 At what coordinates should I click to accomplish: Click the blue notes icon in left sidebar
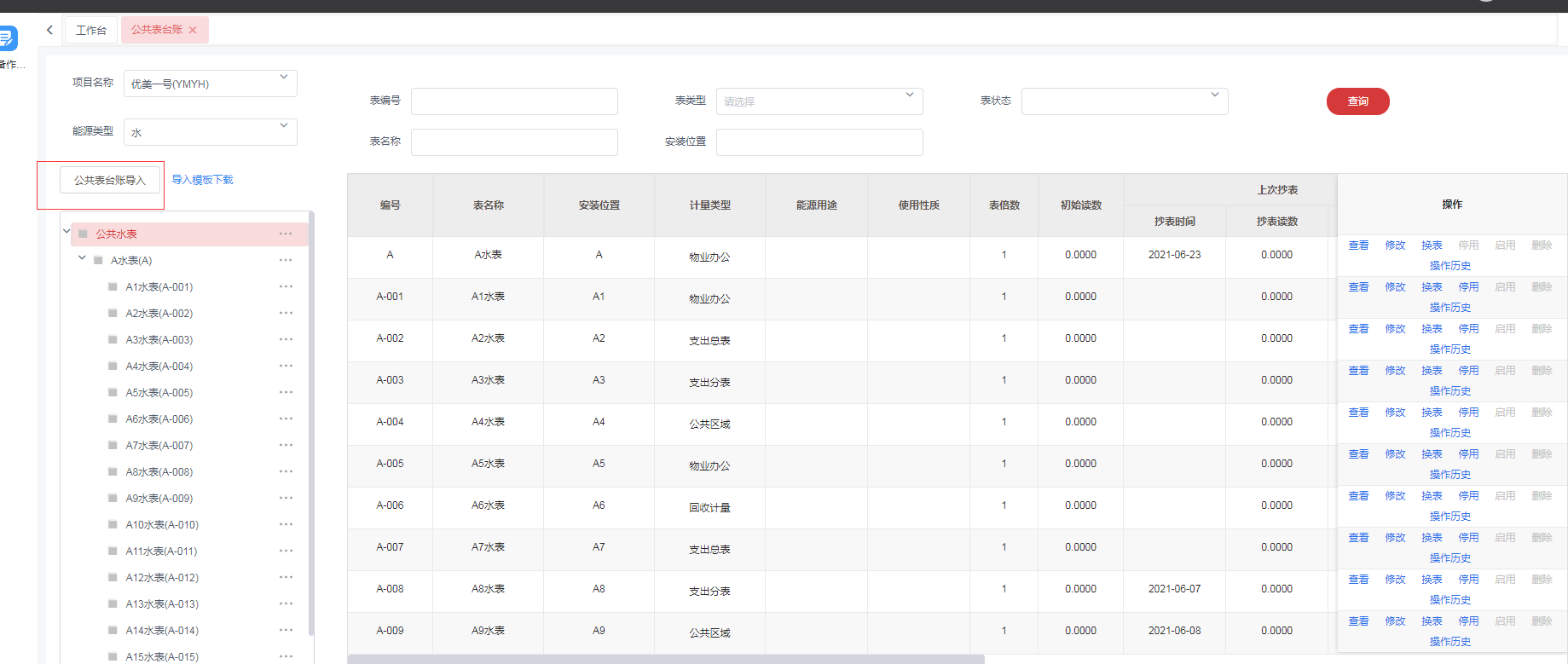point(7,38)
